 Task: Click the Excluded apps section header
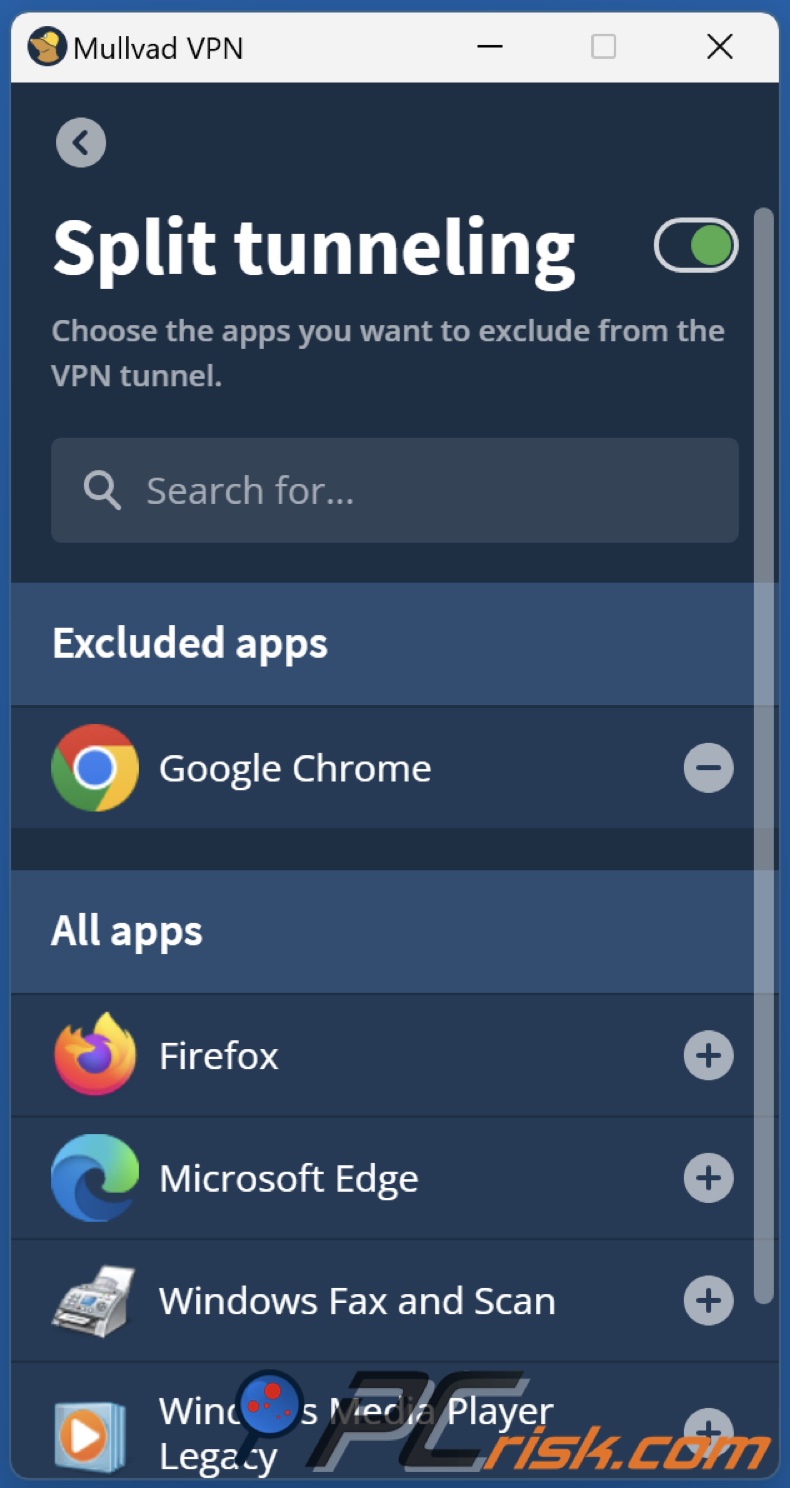pyautogui.click(x=190, y=644)
